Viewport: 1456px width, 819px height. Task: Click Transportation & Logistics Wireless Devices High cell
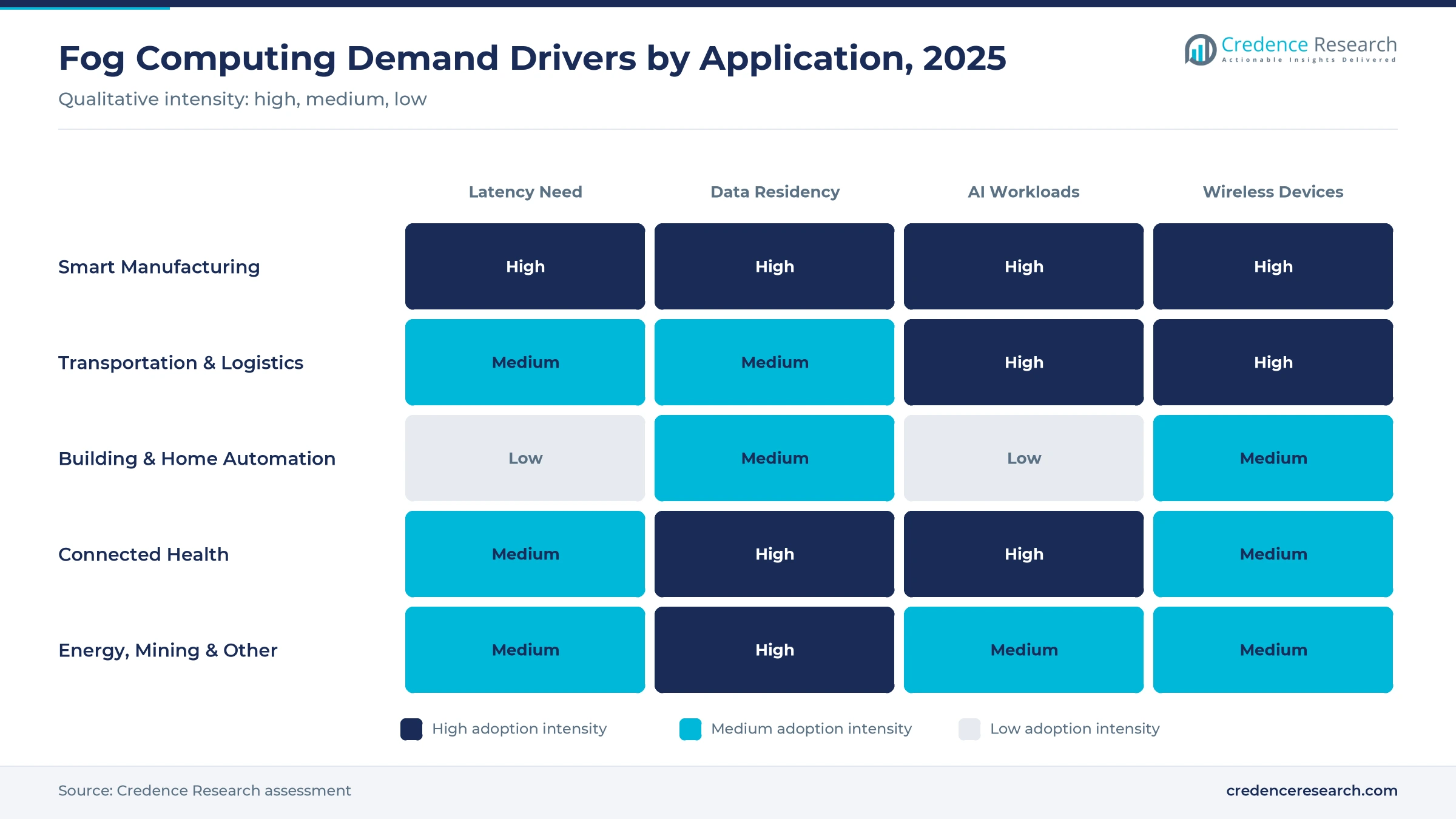pos(1273,362)
